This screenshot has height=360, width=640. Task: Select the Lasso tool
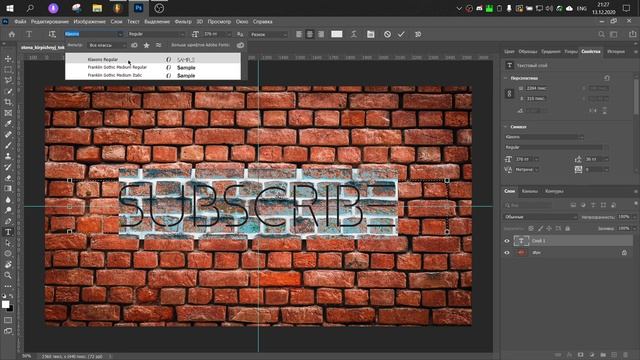(8, 80)
